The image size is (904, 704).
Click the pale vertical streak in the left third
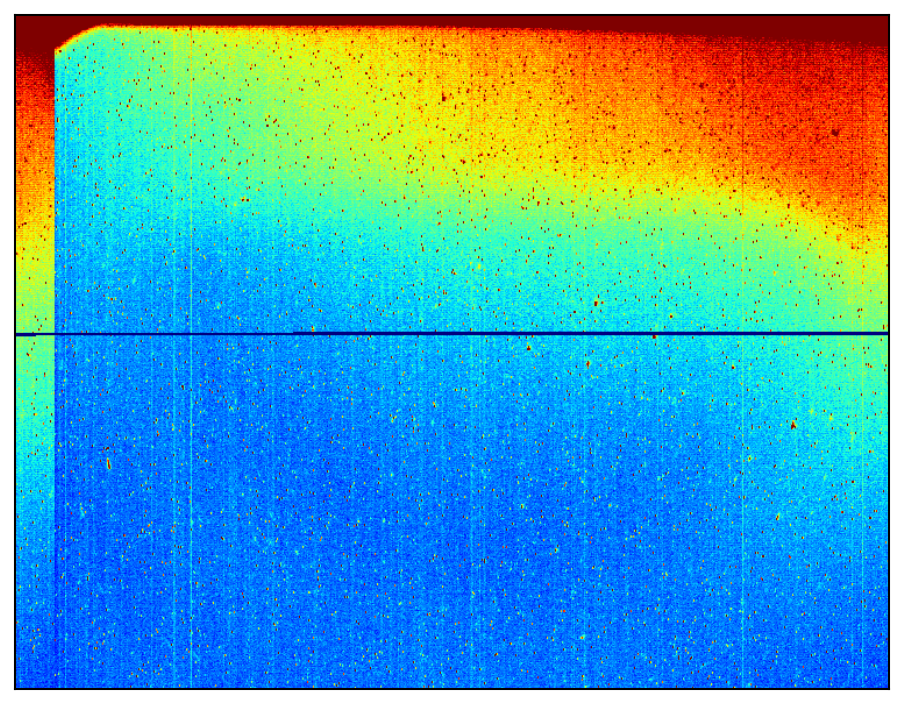(189, 450)
